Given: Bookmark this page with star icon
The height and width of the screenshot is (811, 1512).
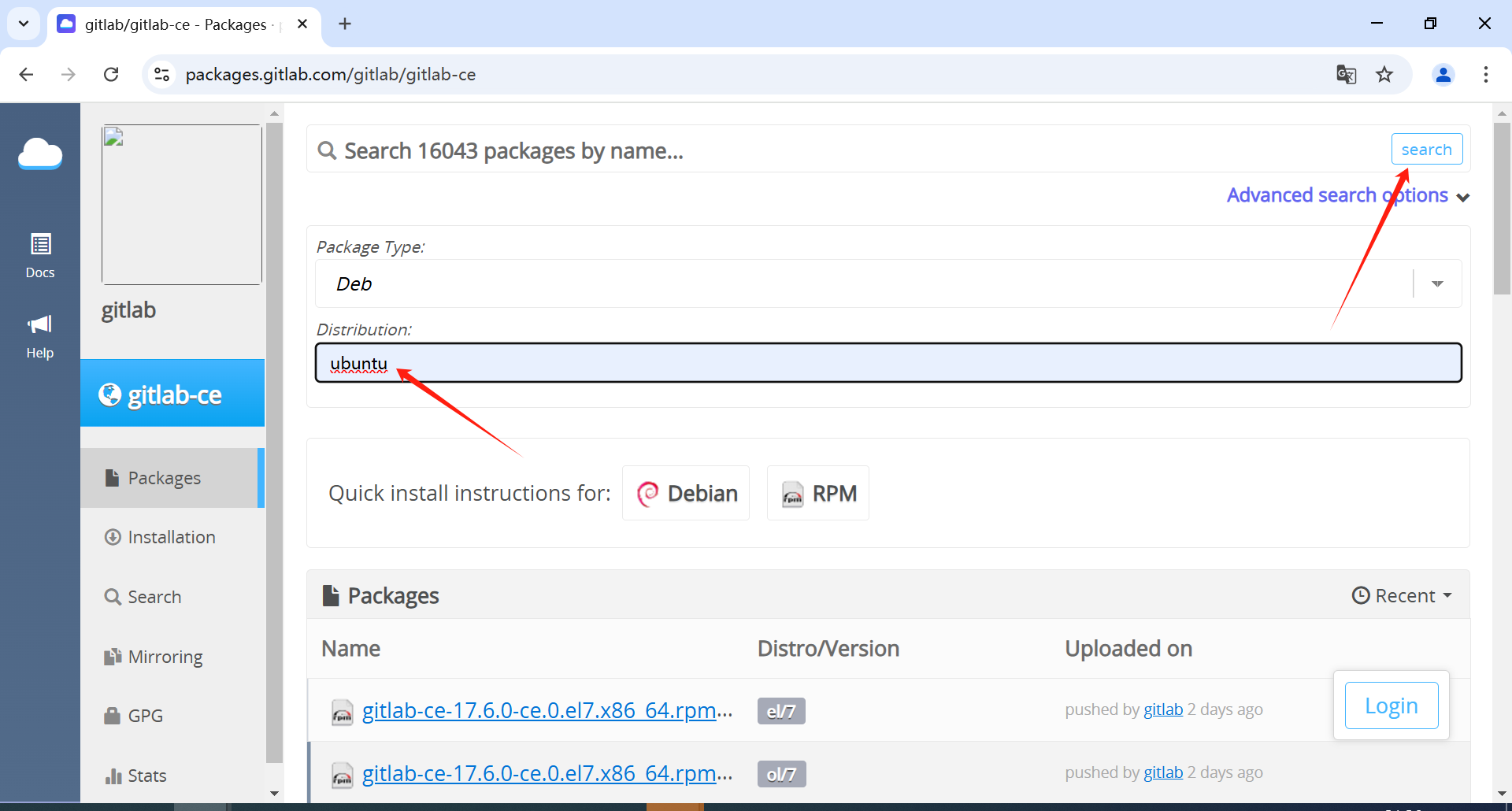Looking at the screenshot, I should [1384, 74].
